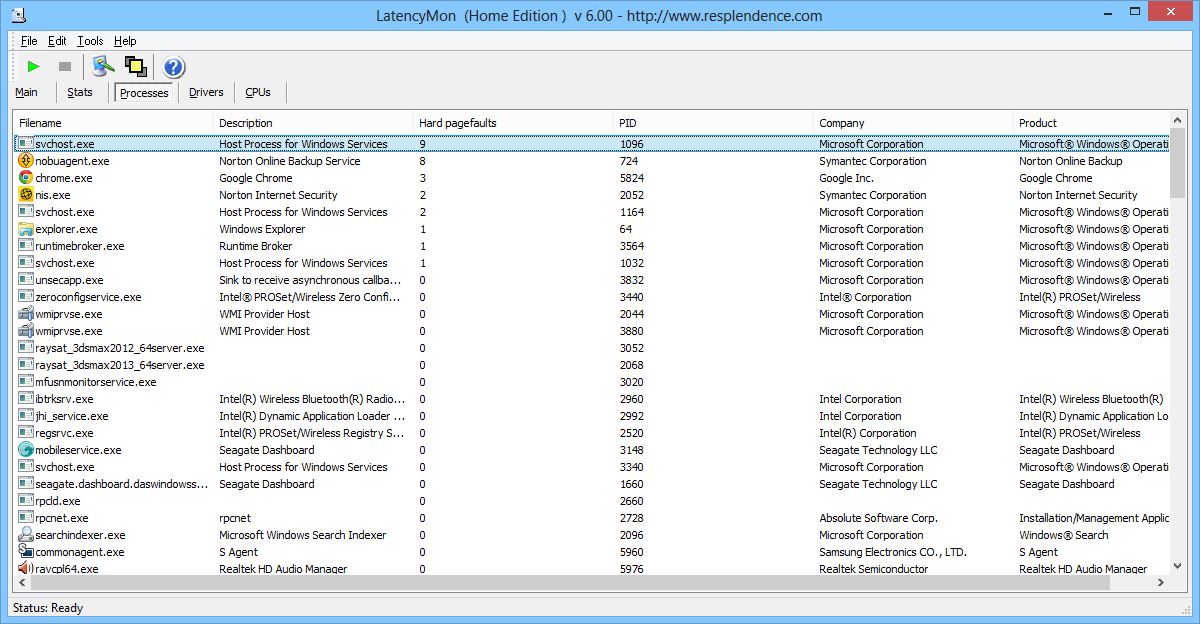Screen dimensions: 1200x624
Task: Switch to the Drivers tab
Action: [x=206, y=92]
